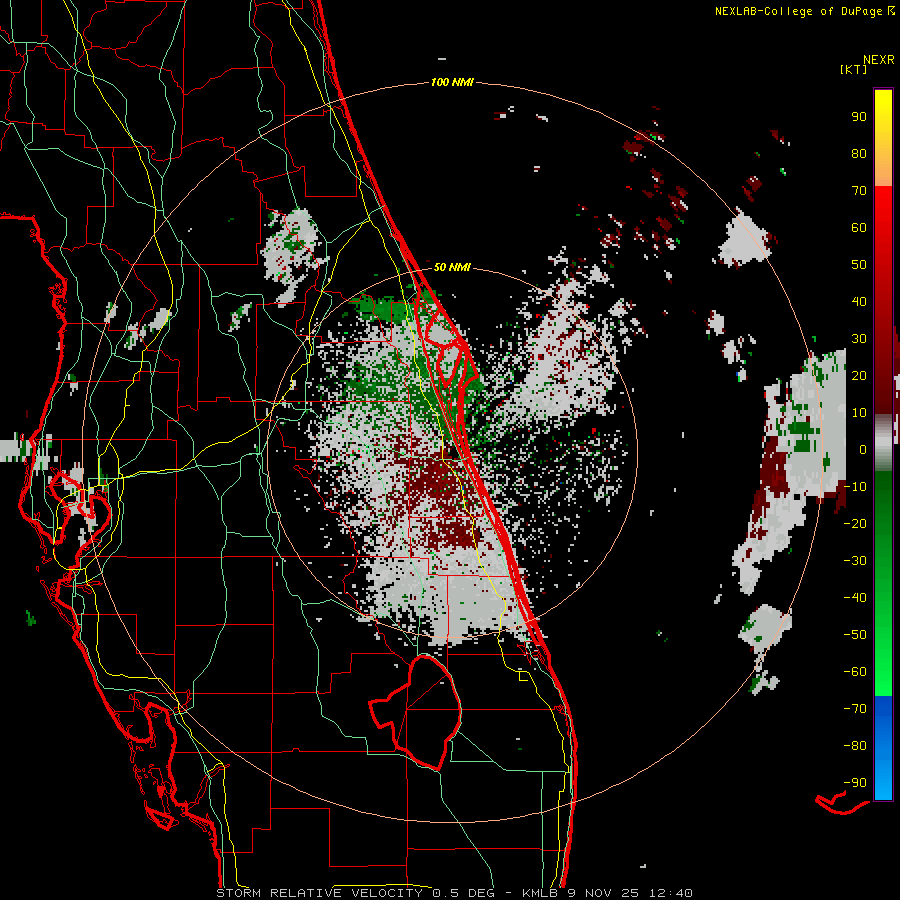Select the -20 knot scale label
Image resolution: width=900 pixels, height=900 pixels.
(855, 524)
